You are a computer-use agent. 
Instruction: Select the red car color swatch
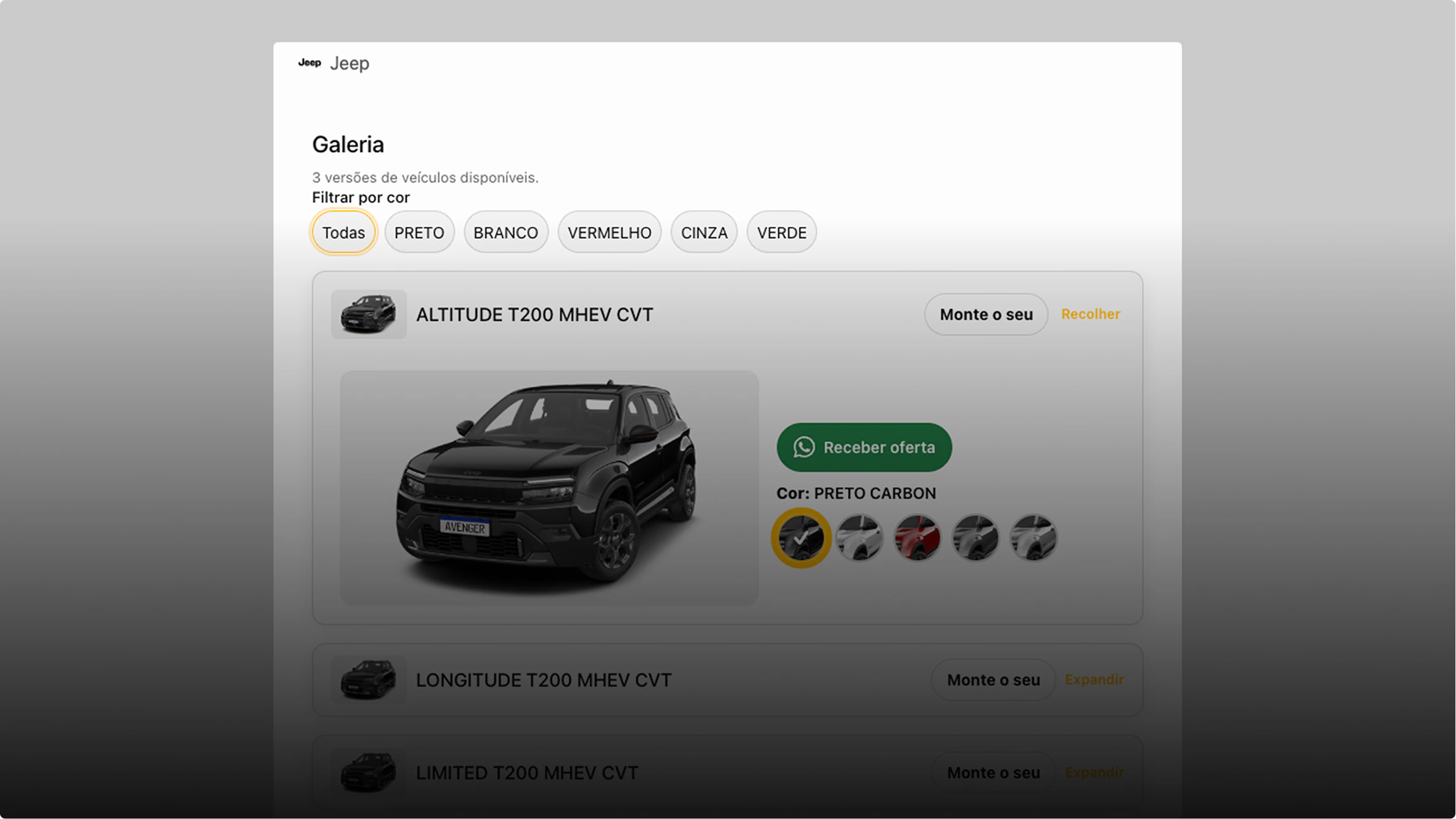tap(917, 538)
